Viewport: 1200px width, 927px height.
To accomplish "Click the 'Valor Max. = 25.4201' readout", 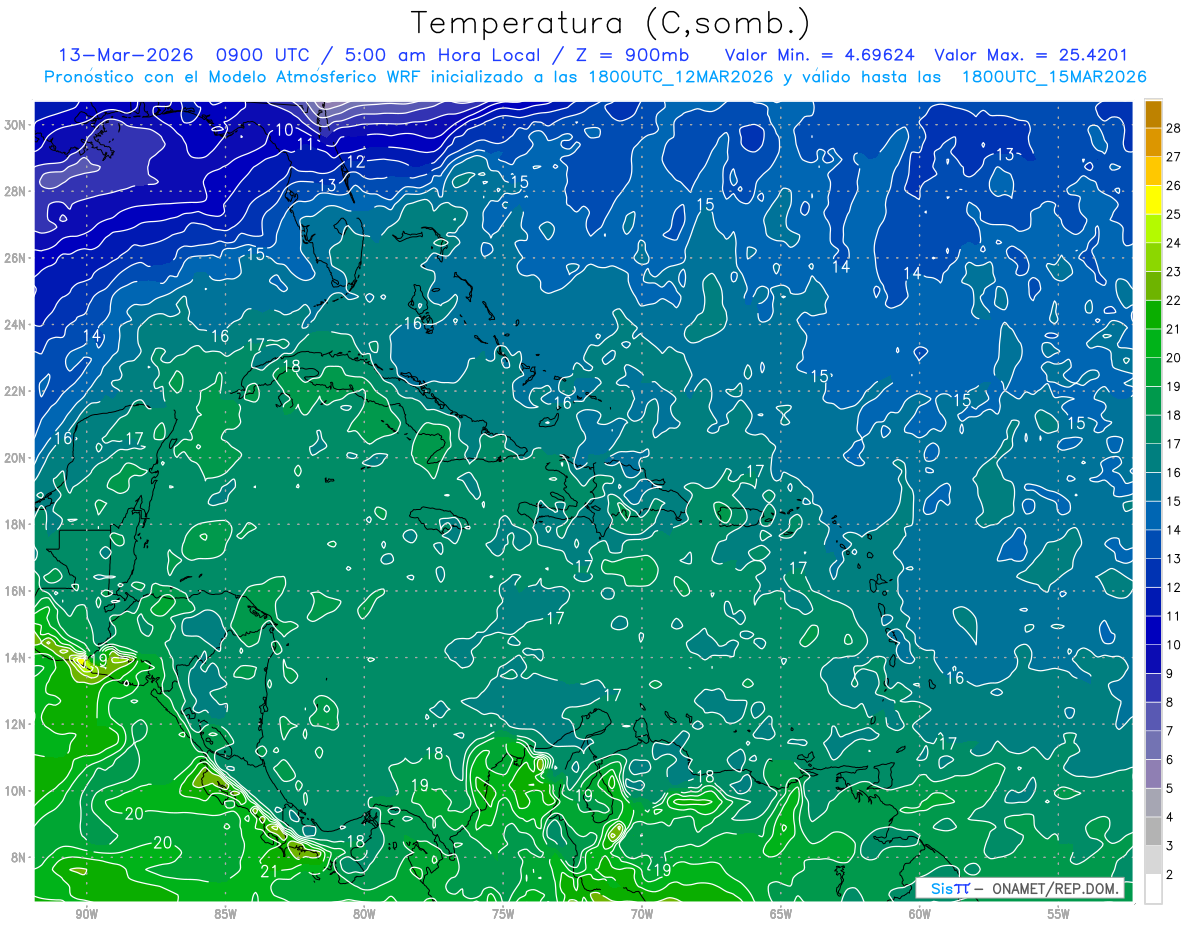I will point(1031,55).
